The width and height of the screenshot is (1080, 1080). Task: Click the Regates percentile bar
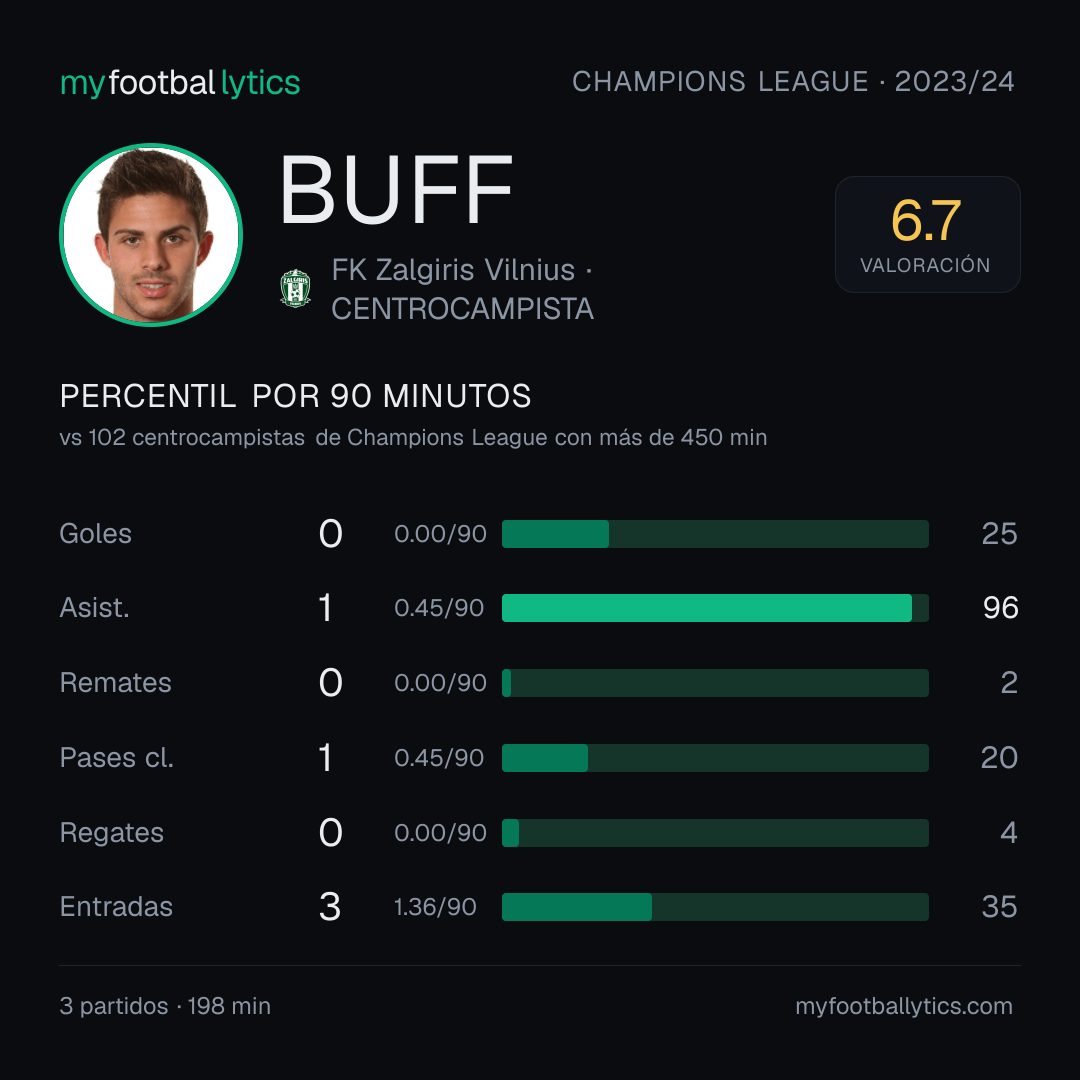(715, 833)
